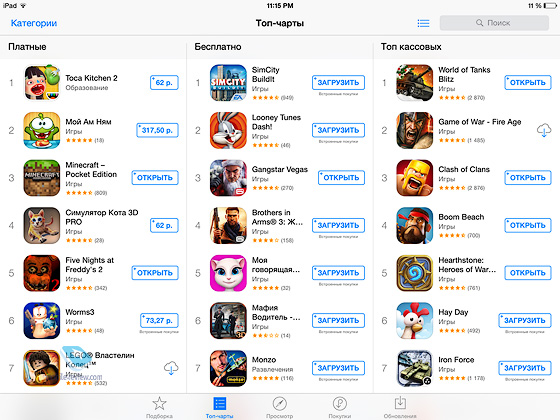The image size is (560, 420).
Task: Tap the Looney Tunes Dash icon
Action: [x=228, y=130]
